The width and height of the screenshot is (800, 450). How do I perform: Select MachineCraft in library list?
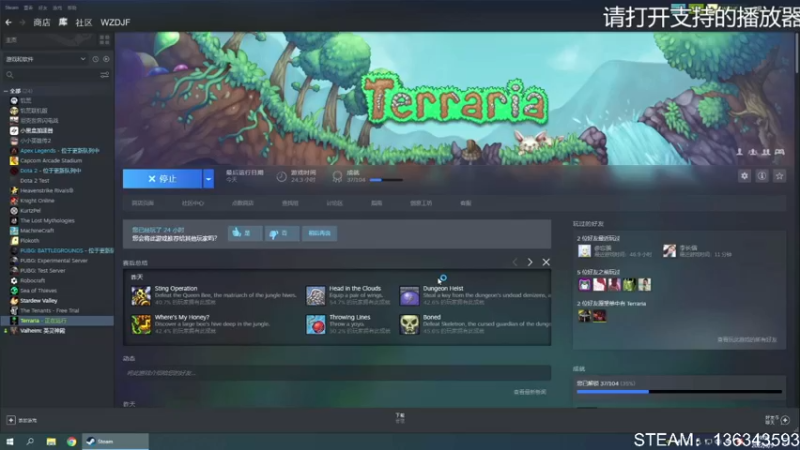pos(37,231)
